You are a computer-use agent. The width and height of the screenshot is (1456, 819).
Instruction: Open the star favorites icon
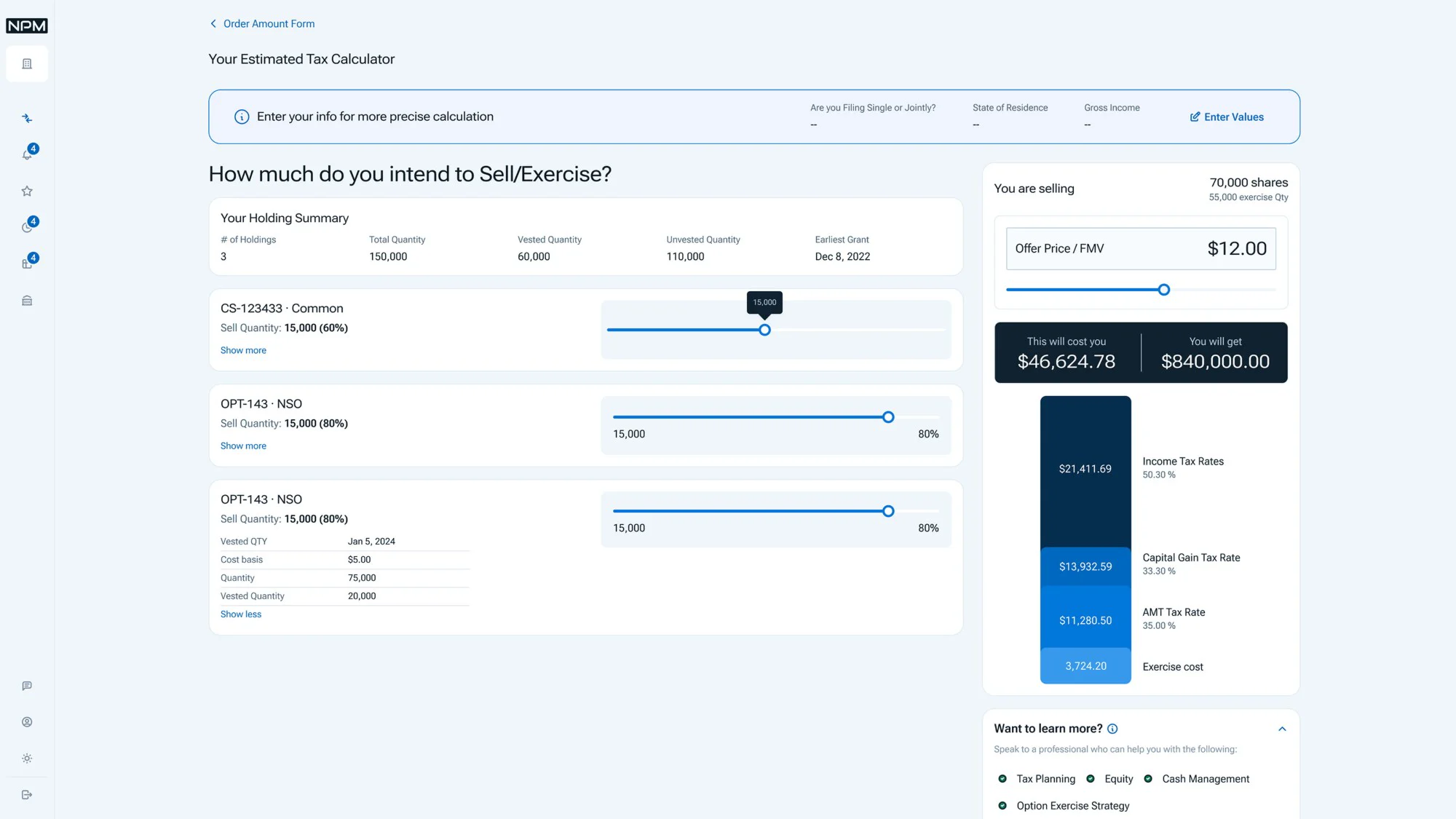click(27, 191)
